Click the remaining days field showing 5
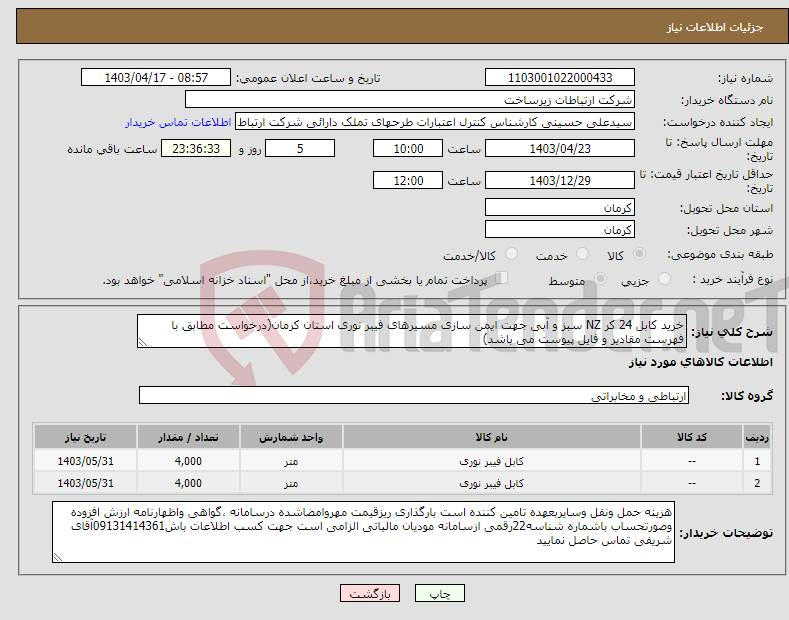The image size is (789, 620). point(300,148)
